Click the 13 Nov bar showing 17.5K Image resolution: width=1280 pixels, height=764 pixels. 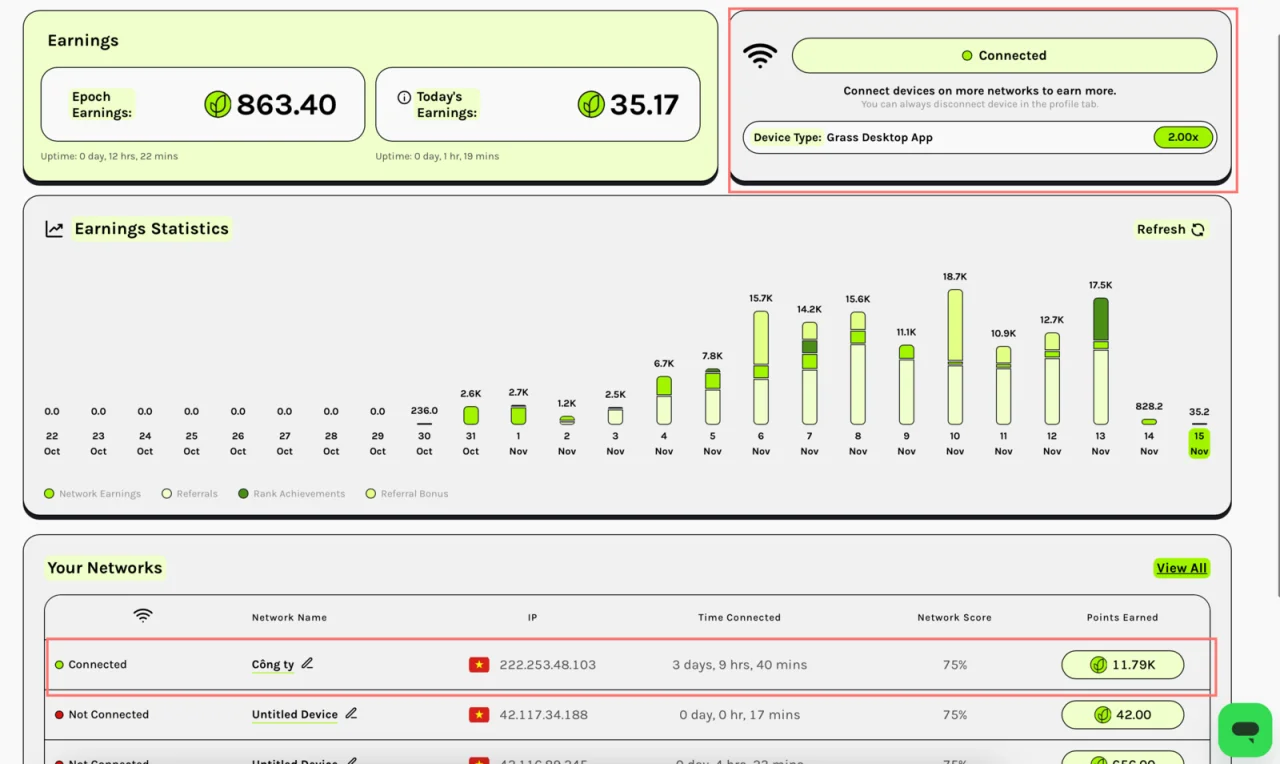(1101, 361)
